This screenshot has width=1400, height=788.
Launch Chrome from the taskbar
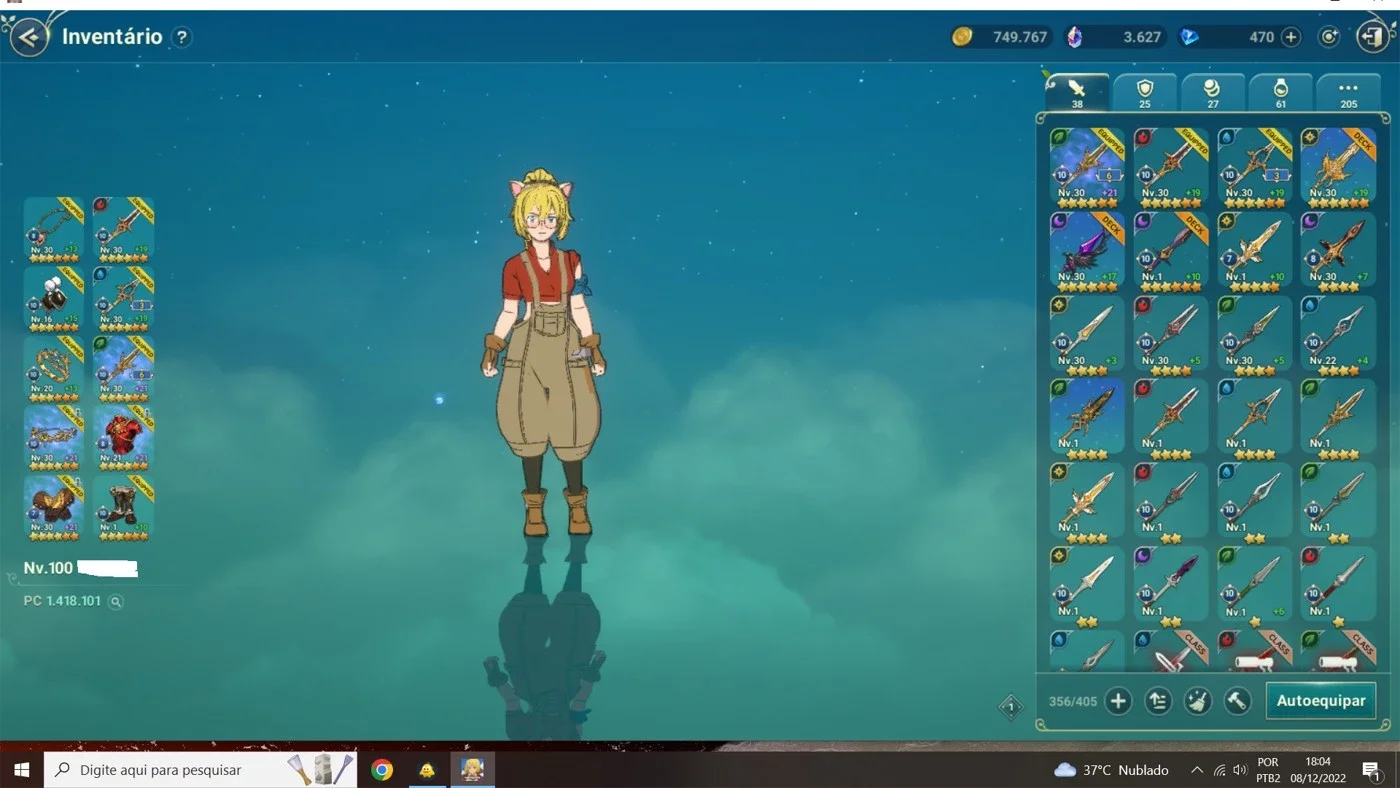(381, 770)
